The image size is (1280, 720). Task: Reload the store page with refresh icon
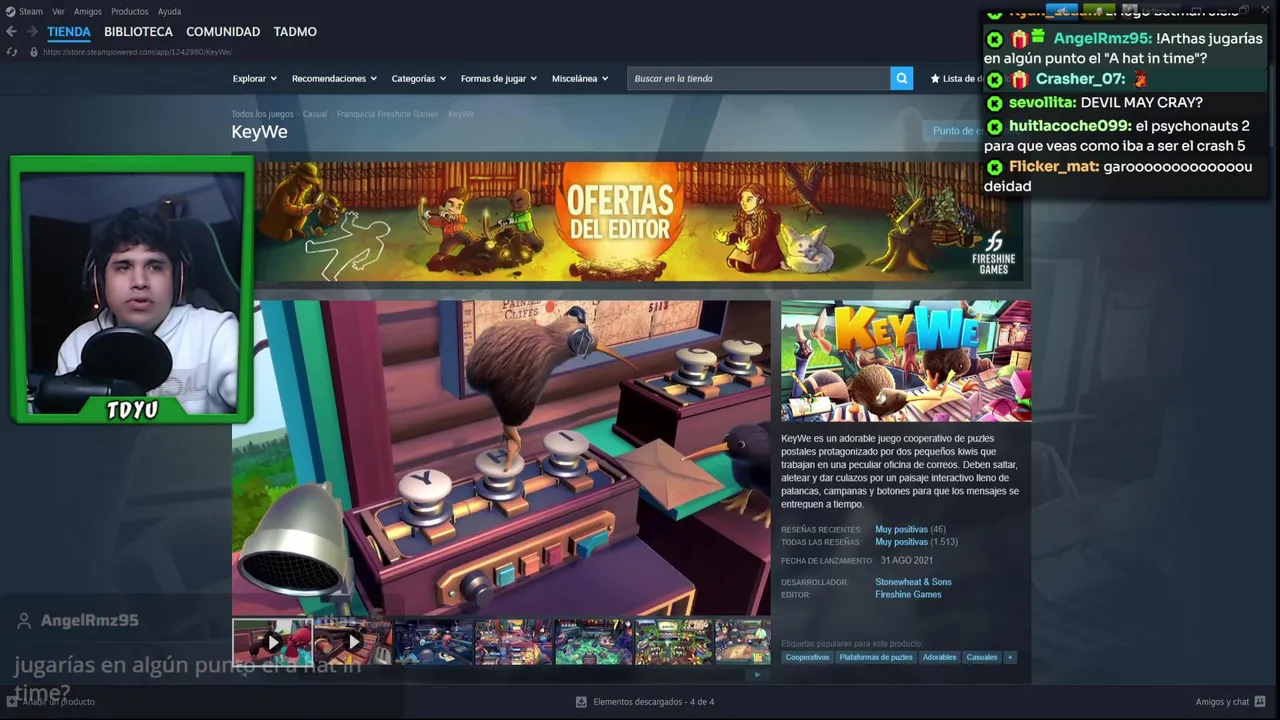(12, 52)
